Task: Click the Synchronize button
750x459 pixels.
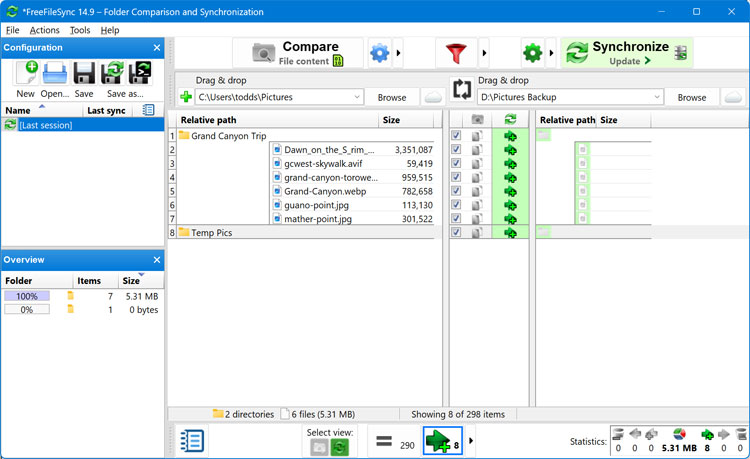Action: click(627, 53)
